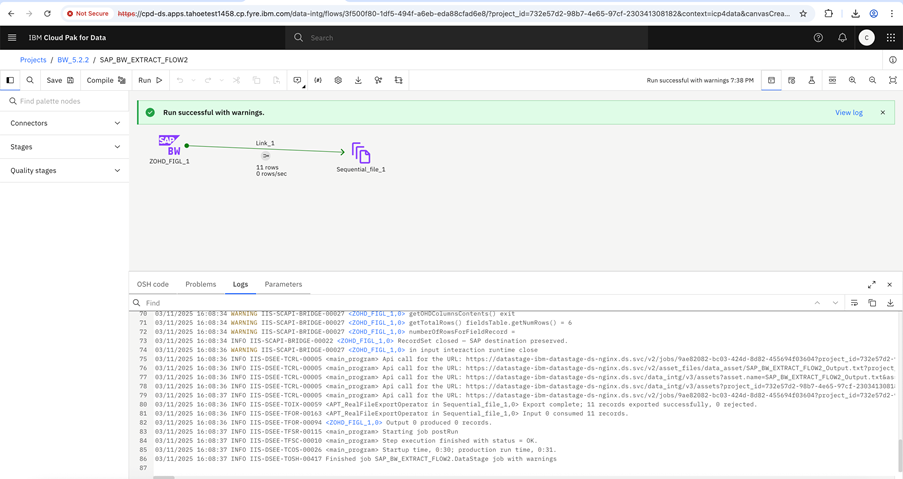
Task: Click browser reload button
Action: click(x=47, y=13)
